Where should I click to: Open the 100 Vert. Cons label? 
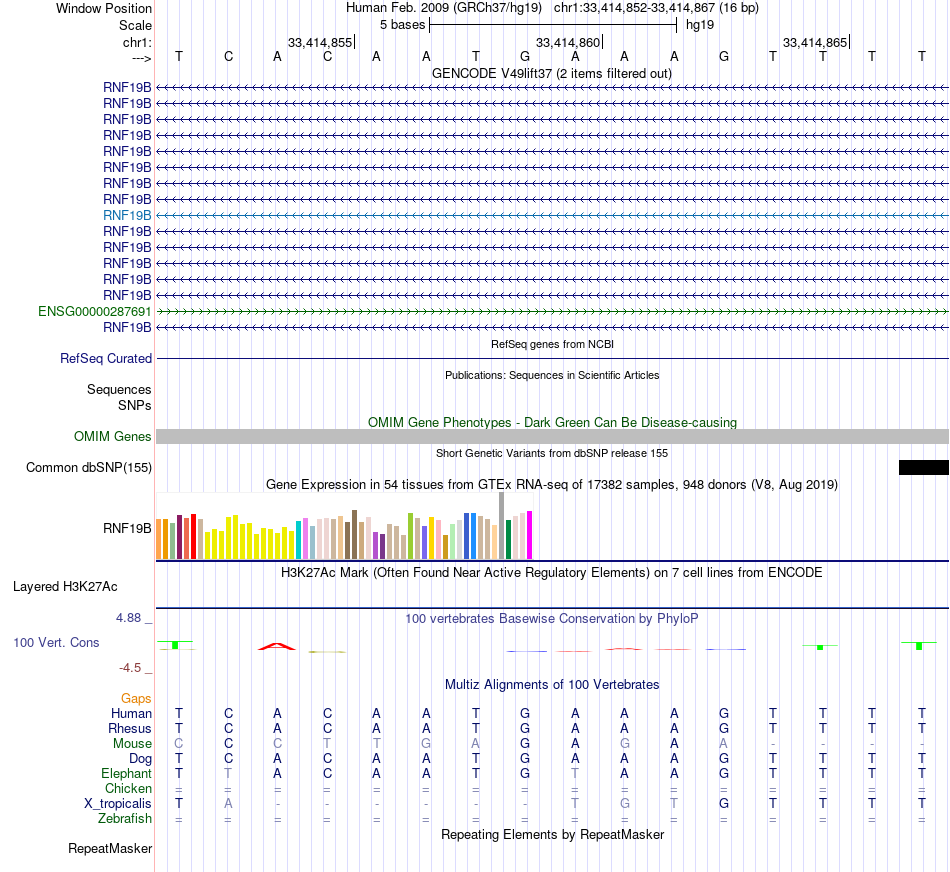point(56,642)
